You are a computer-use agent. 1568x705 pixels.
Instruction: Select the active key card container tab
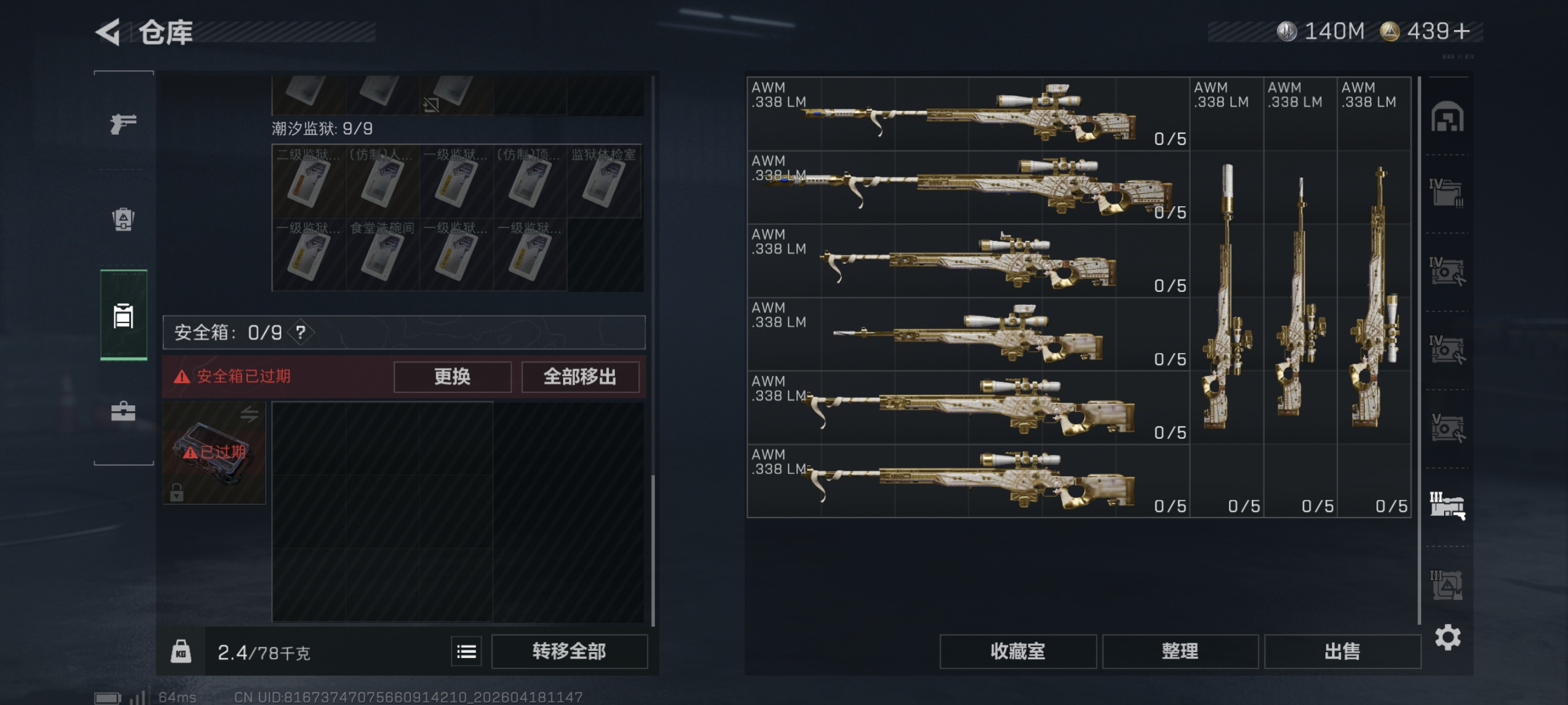tap(123, 315)
